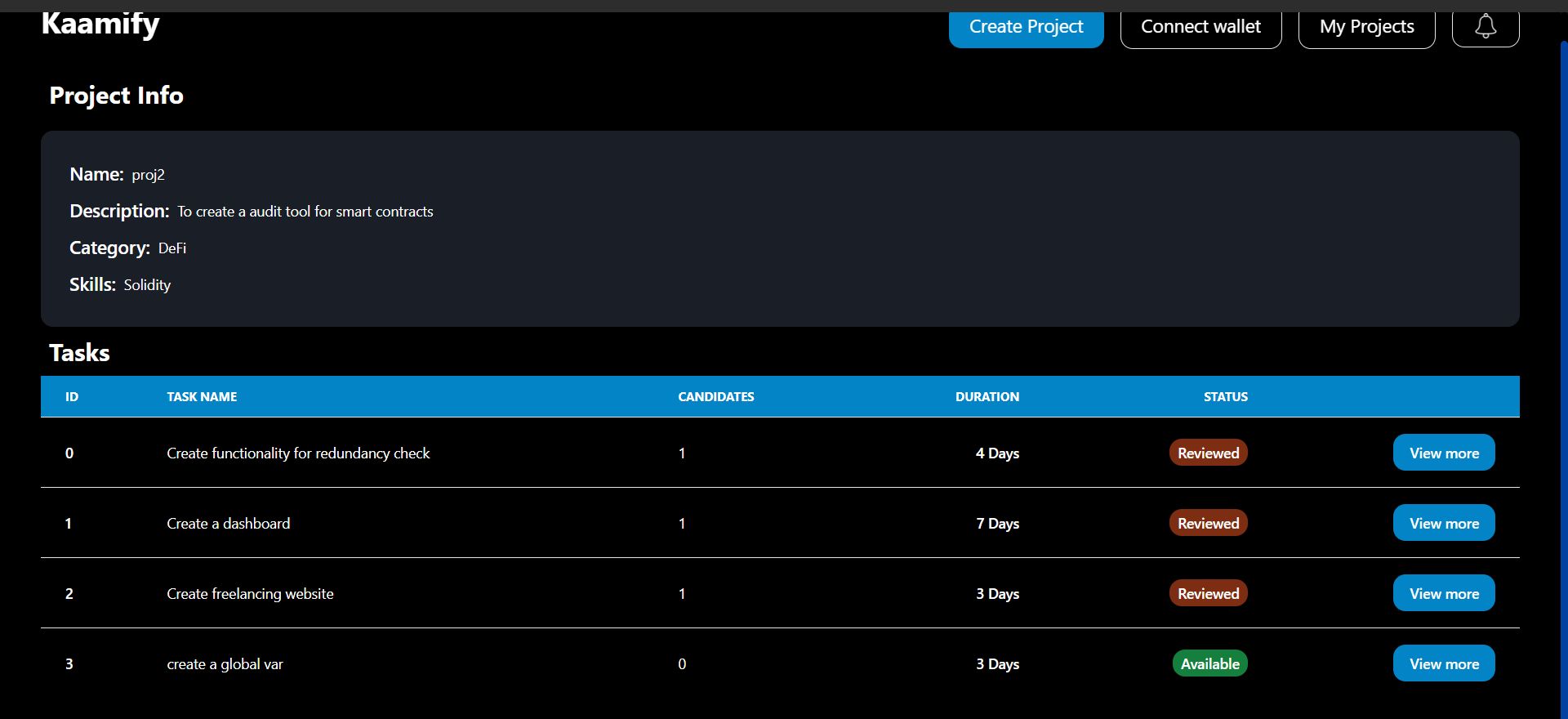Click Reviewed status of redundancy check task

coord(1208,453)
